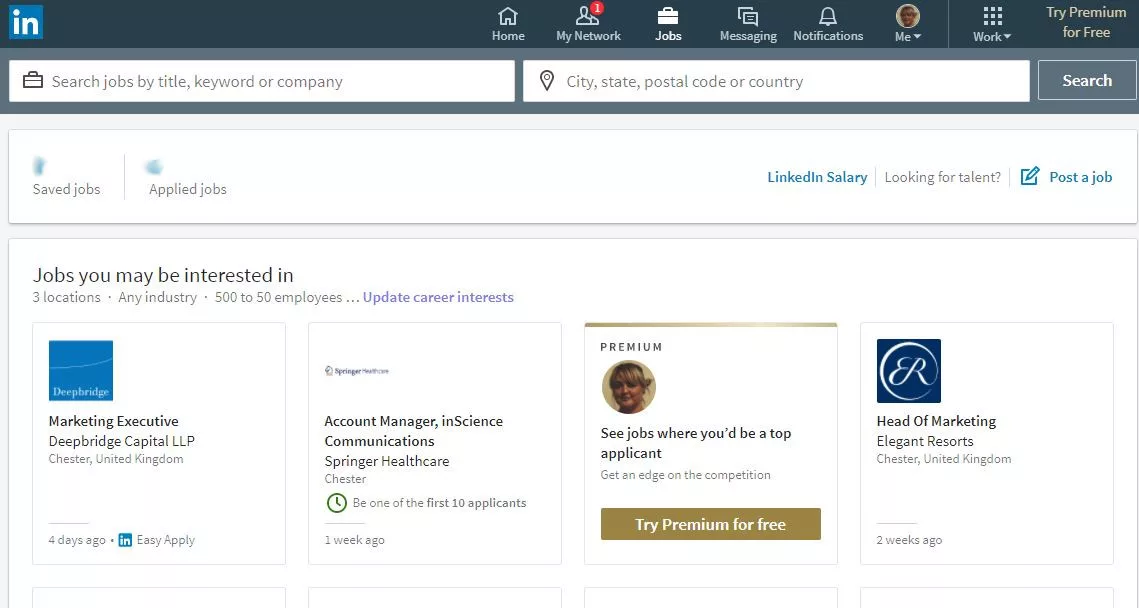Click Be one of the first 10 applicants
1139x608 pixels.
[439, 503]
